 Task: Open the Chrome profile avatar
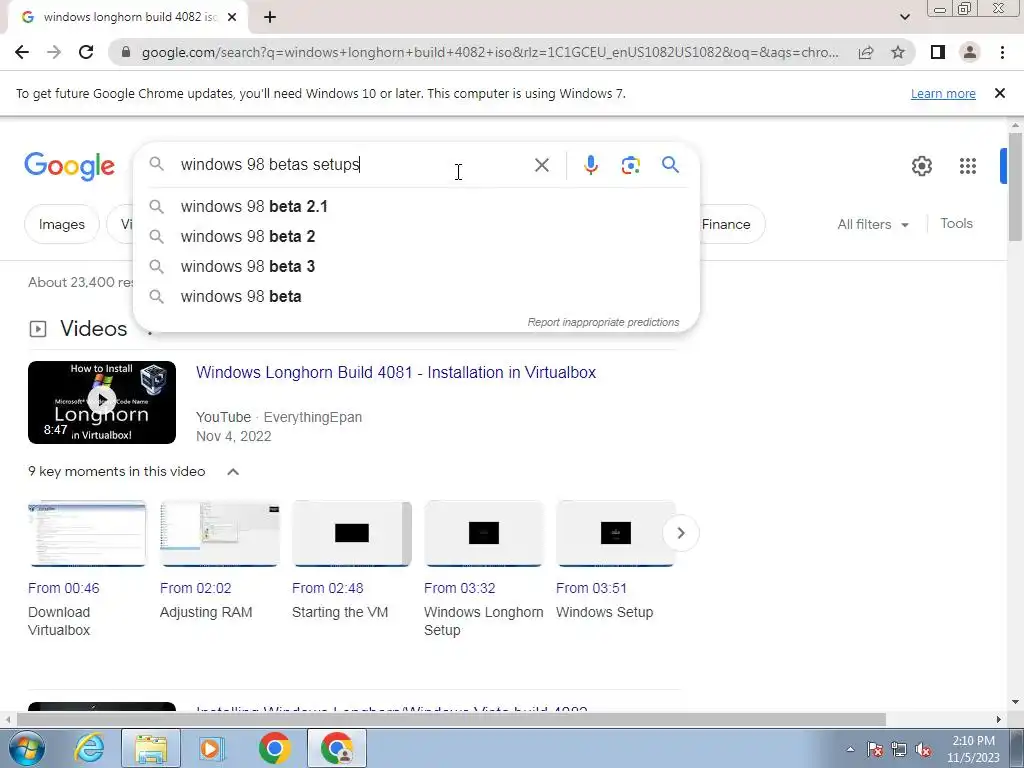coord(970,52)
